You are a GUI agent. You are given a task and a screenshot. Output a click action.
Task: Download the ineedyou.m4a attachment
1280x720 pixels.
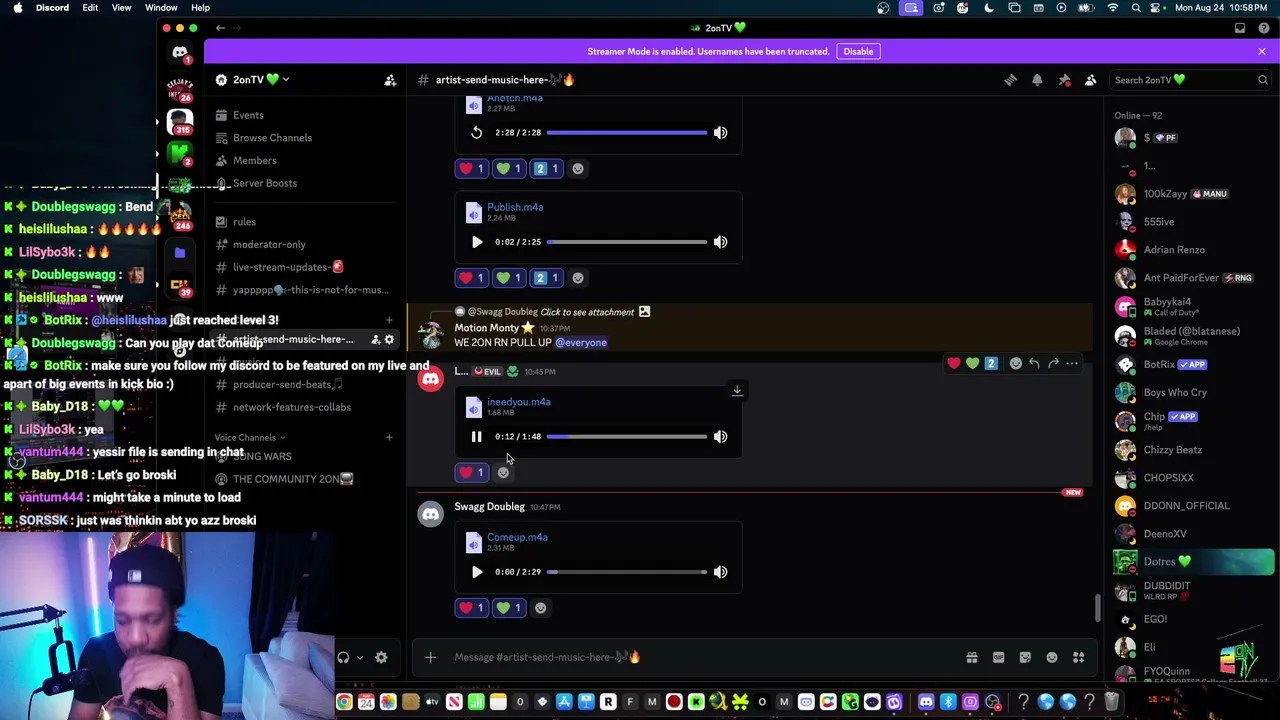737,391
